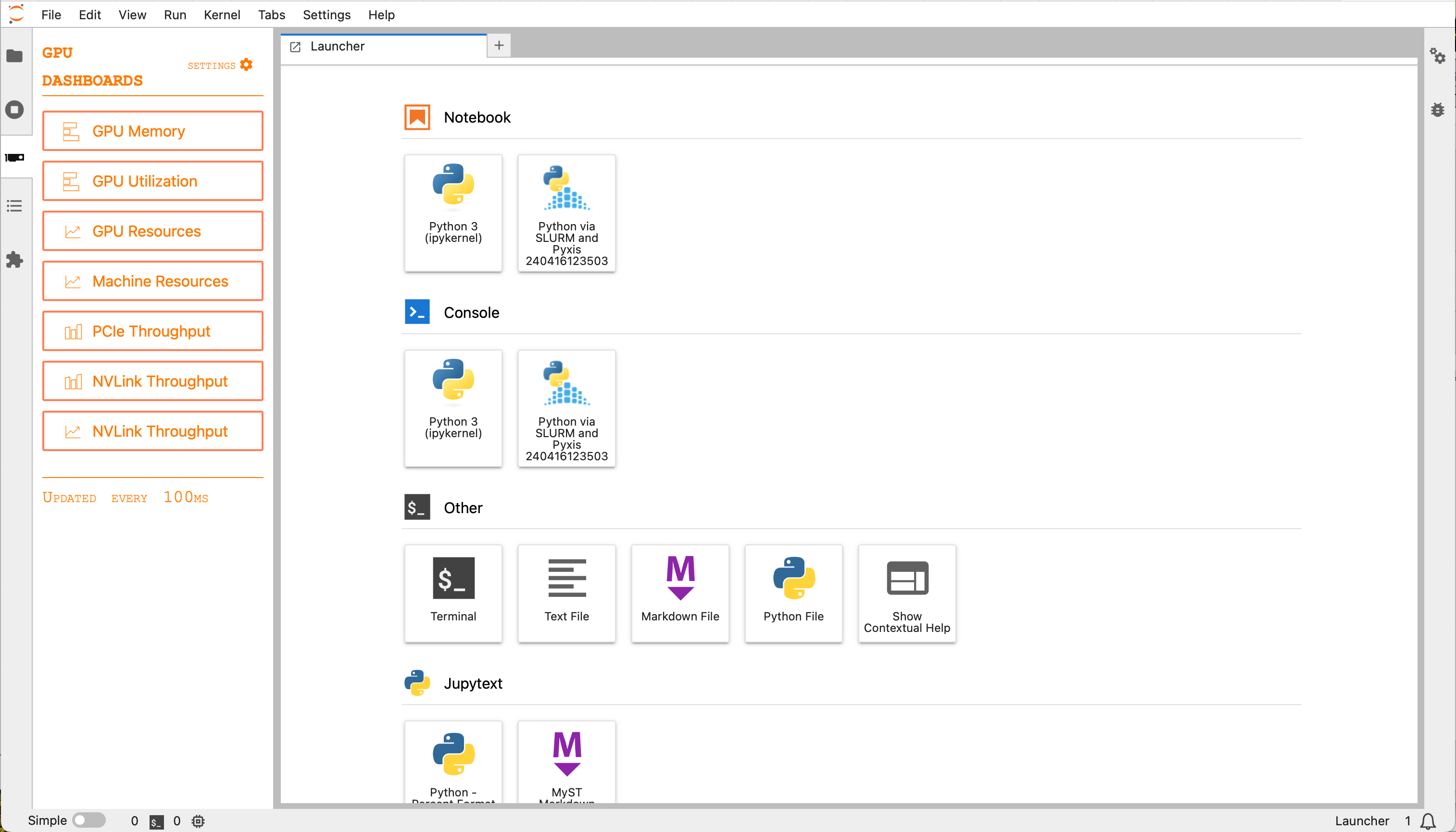This screenshot has width=1456, height=832.
Task: Open a new Terminal
Action: [x=453, y=593]
